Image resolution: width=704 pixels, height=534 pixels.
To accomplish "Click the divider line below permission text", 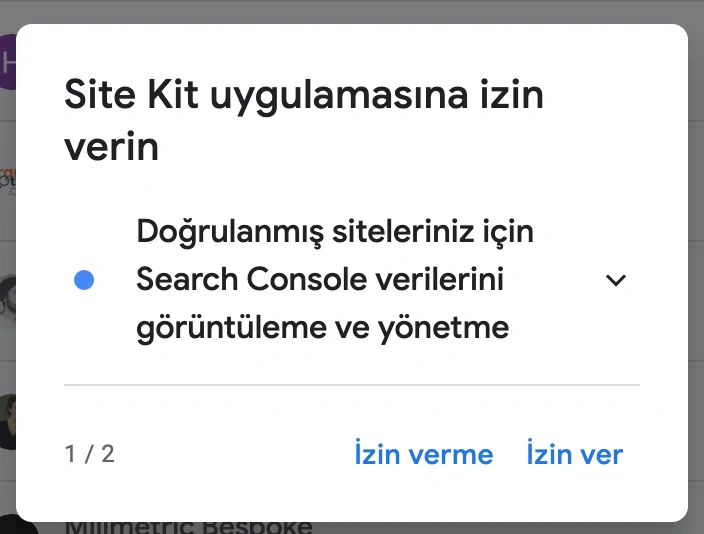I will (x=351, y=384).
